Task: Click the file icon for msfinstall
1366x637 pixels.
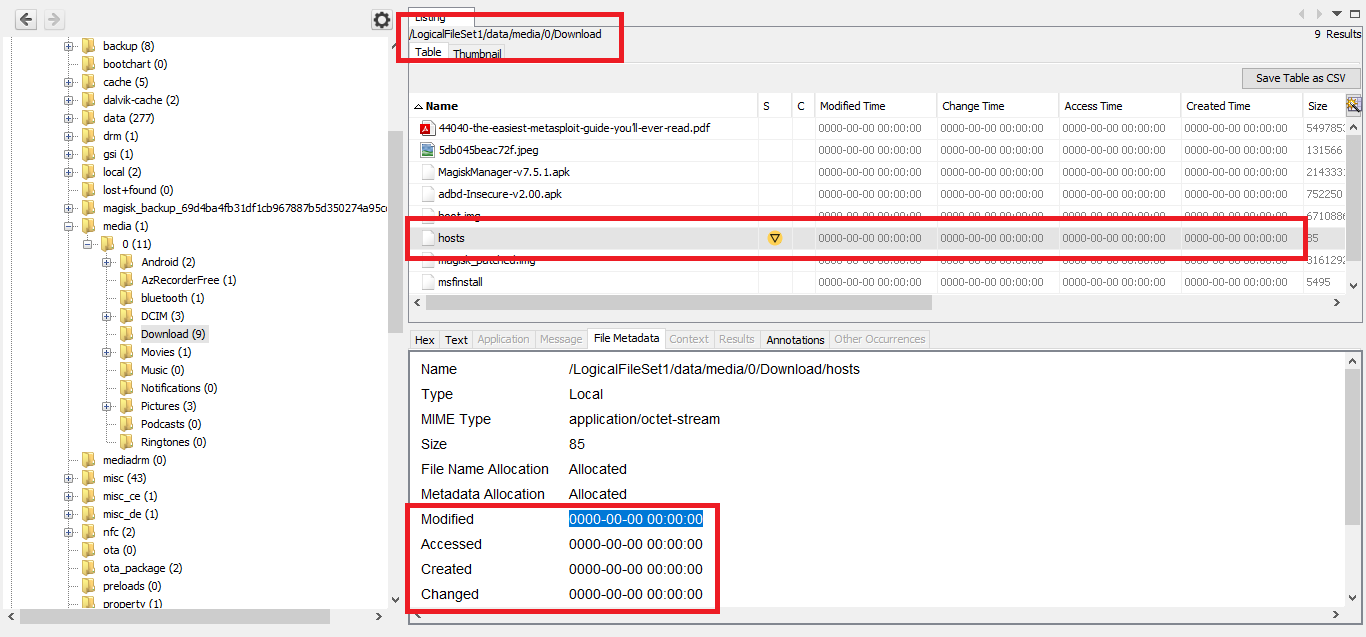Action: (x=427, y=282)
